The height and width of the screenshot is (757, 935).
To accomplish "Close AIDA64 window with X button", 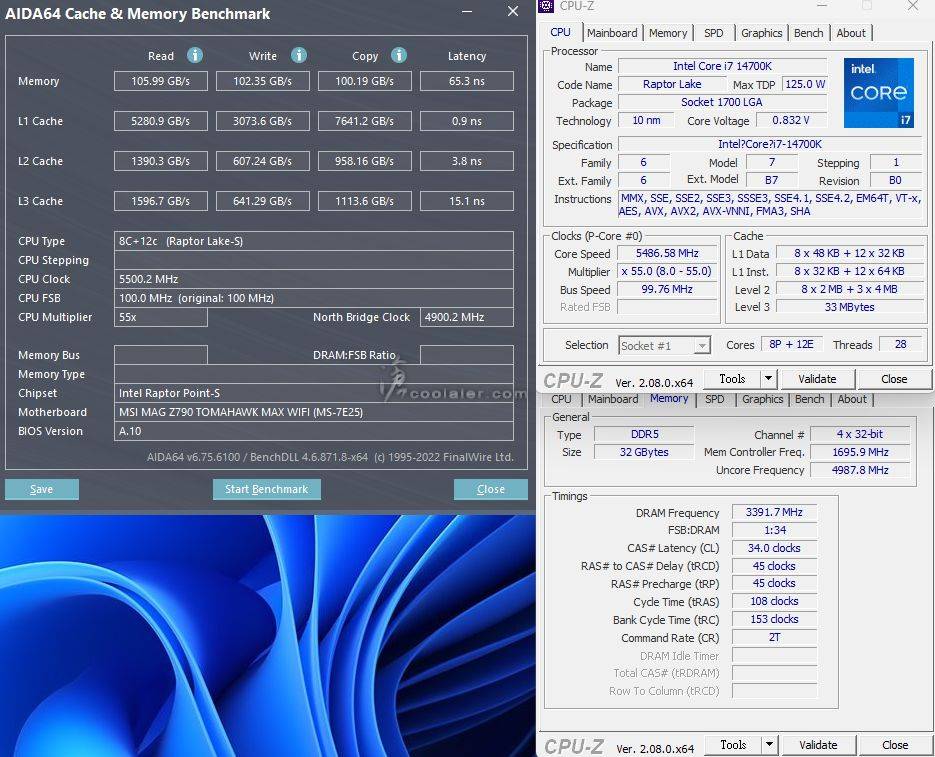I will (513, 11).
